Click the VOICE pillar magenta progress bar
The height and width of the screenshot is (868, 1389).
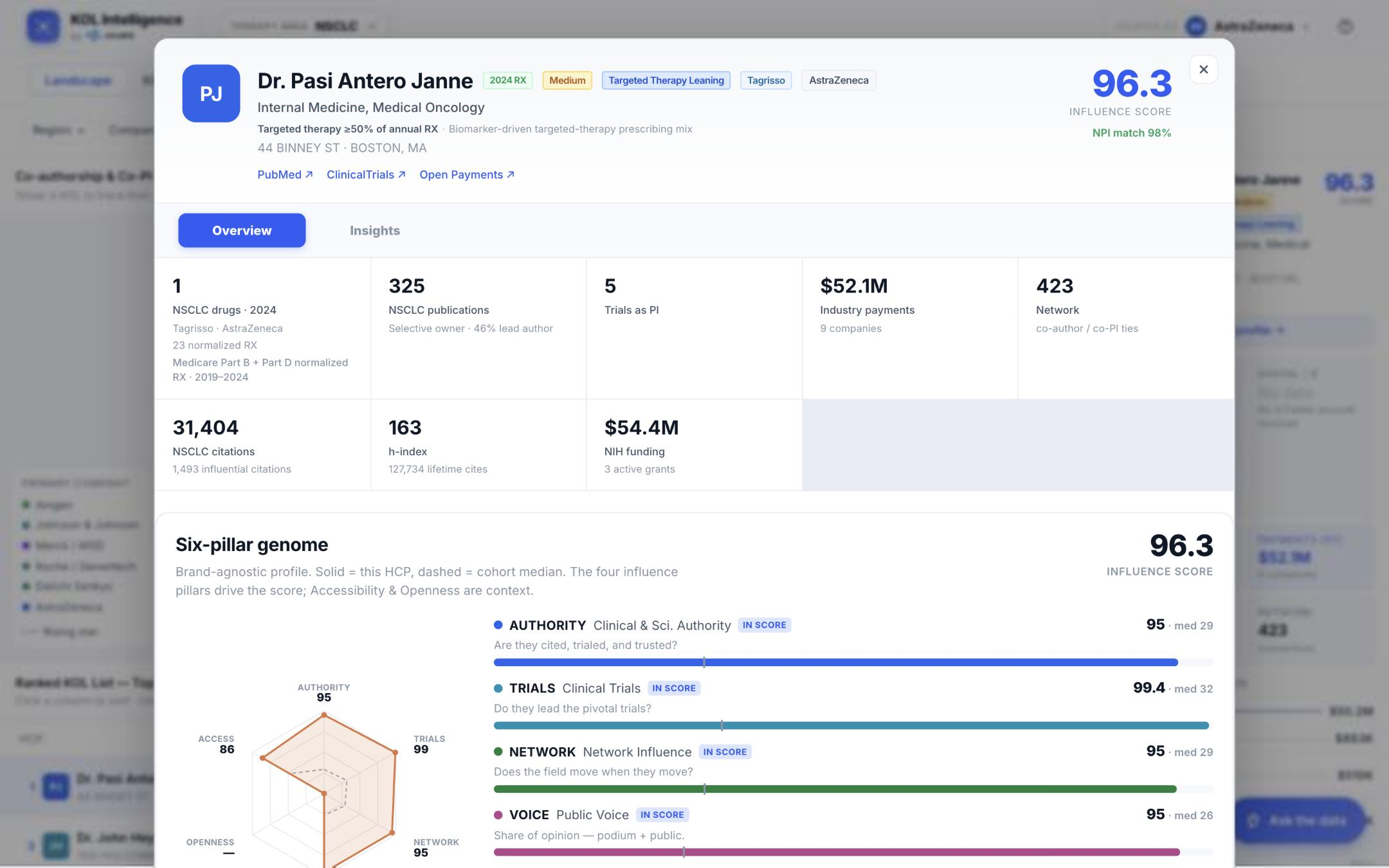click(x=853, y=852)
